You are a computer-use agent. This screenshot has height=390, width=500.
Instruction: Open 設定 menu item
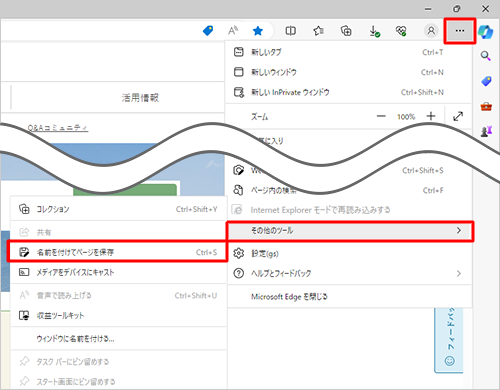point(348,254)
